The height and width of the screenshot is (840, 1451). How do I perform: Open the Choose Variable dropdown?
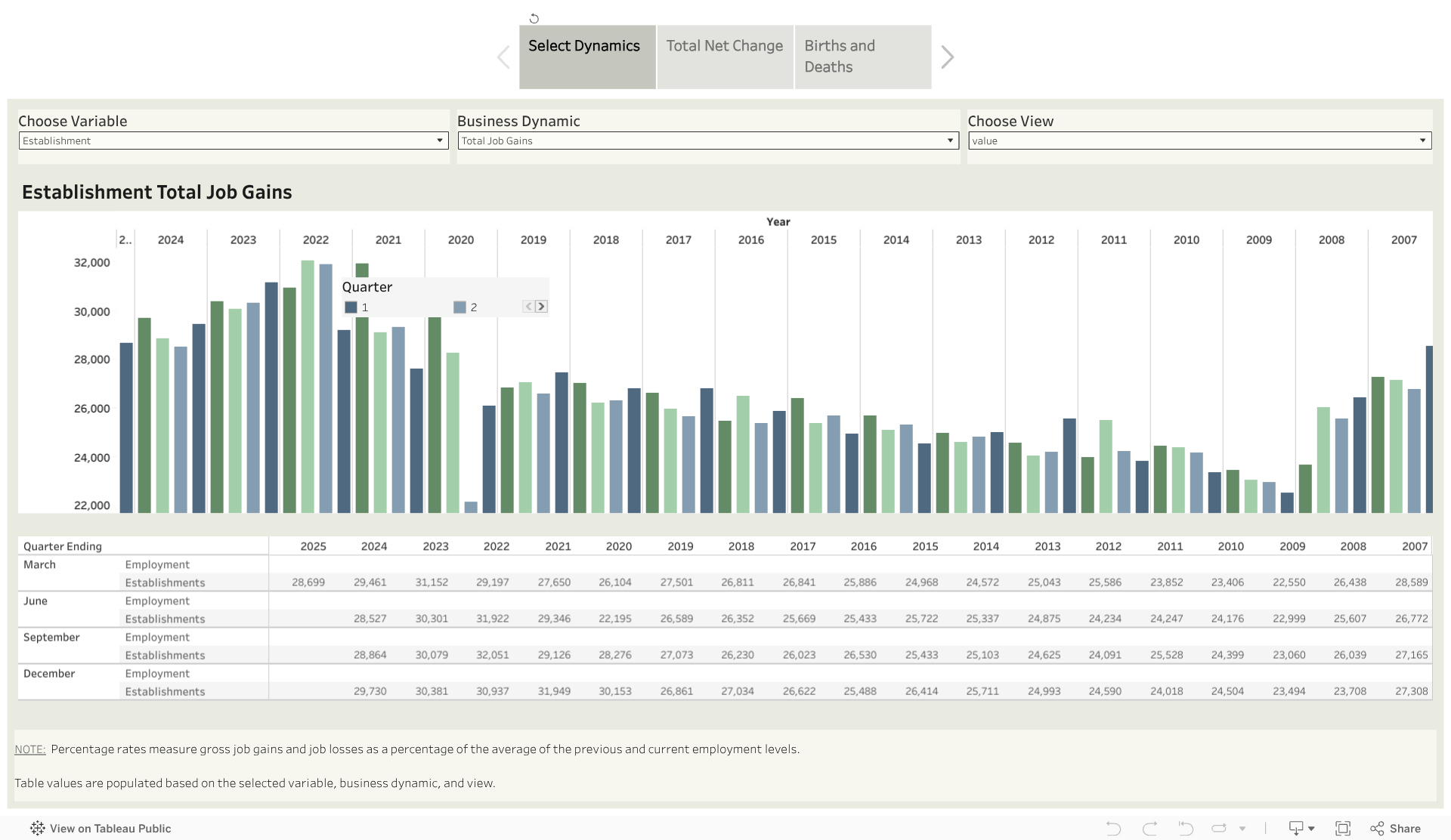234,141
